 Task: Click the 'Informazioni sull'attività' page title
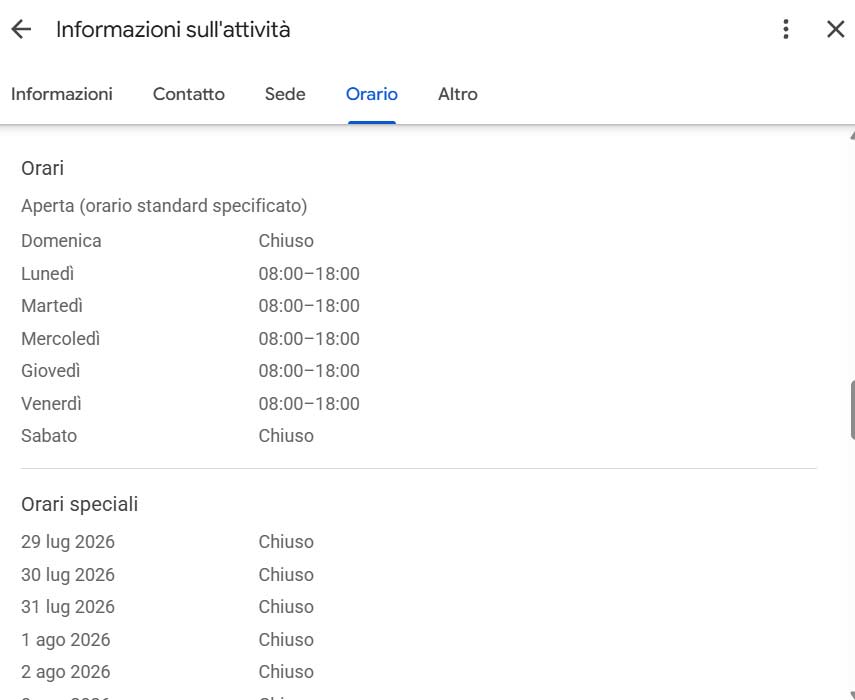pos(173,29)
